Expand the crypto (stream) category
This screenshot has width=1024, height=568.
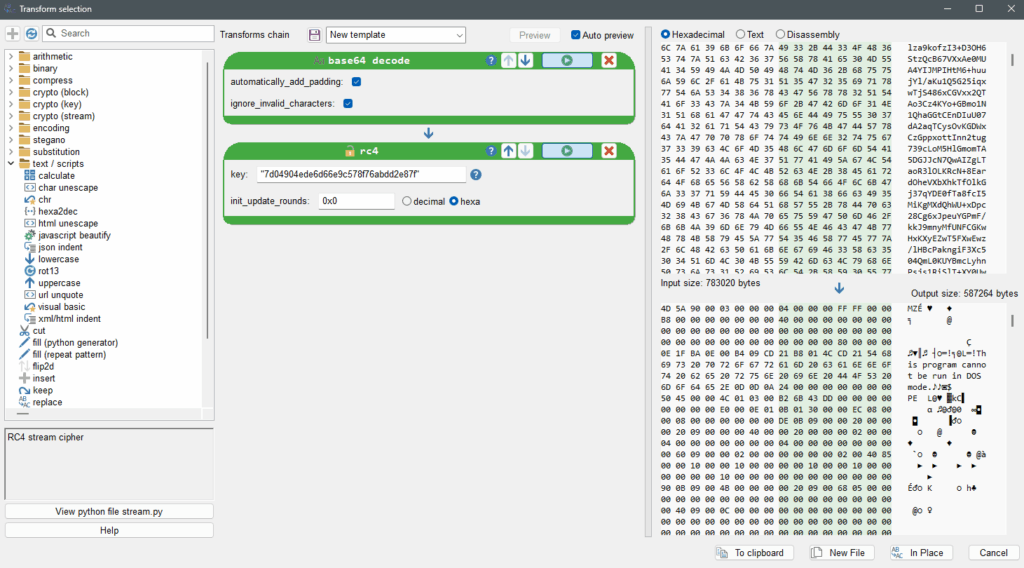(x=11, y=116)
